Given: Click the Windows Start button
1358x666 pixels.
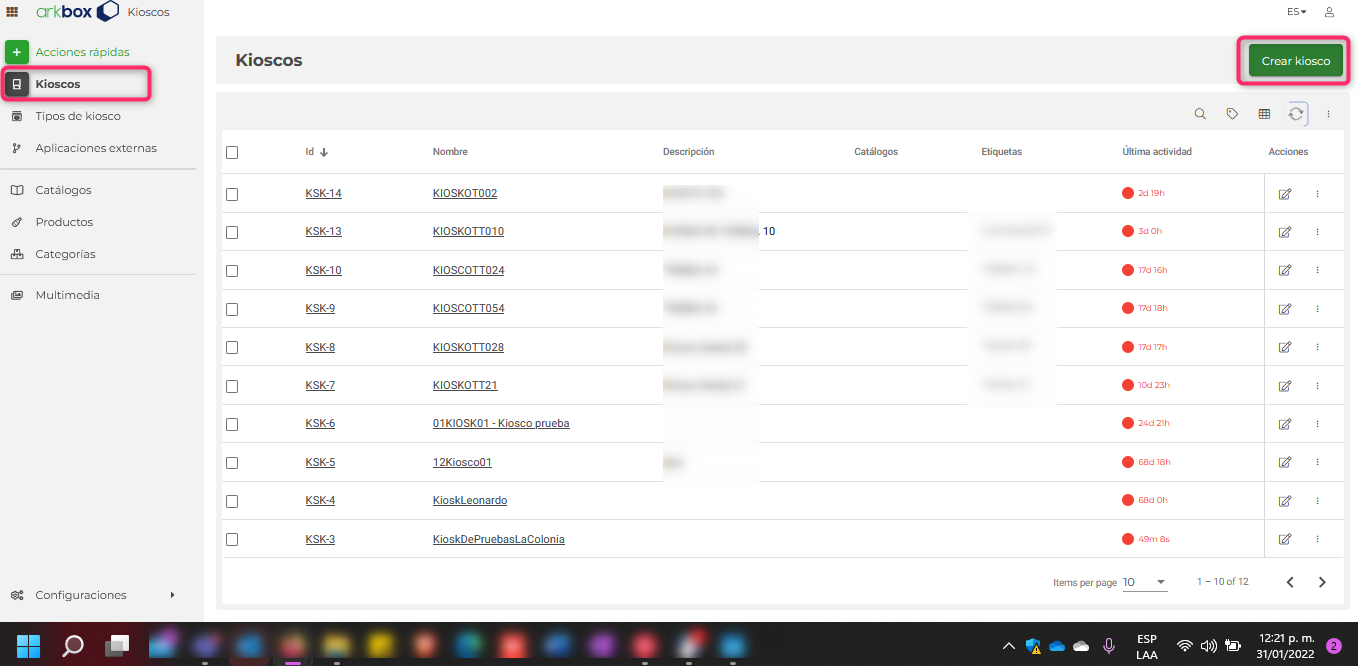Looking at the screenshot, I should tap(29, 645).
